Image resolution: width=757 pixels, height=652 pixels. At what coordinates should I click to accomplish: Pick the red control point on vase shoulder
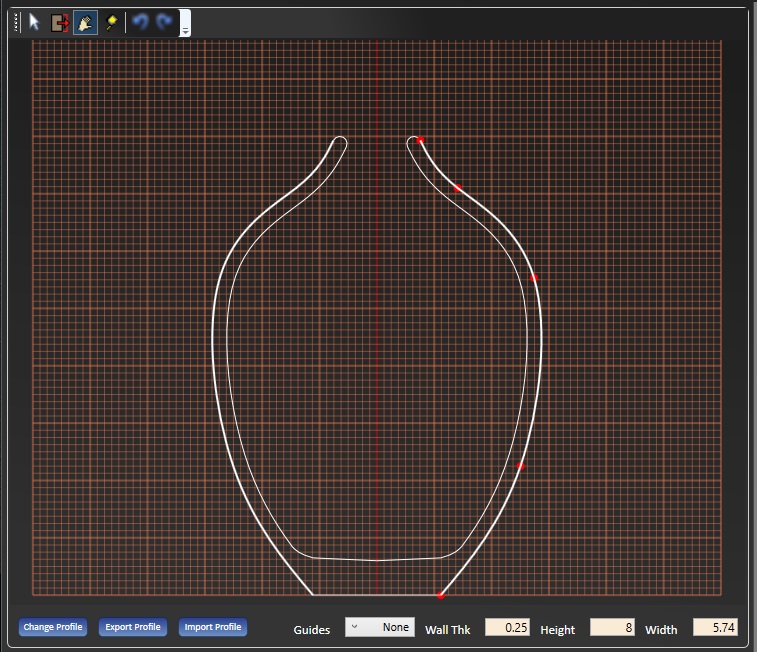click(x=533, y=277)
